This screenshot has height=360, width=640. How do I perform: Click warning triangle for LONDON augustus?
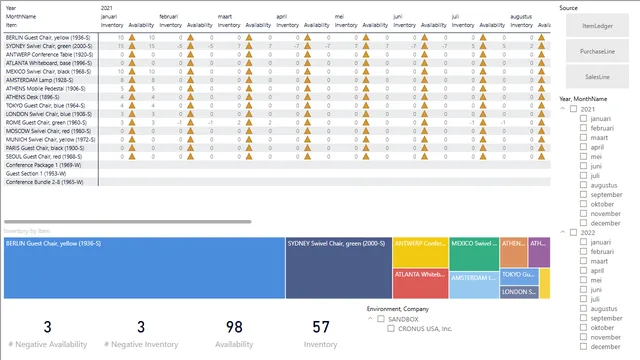point(541,114)
